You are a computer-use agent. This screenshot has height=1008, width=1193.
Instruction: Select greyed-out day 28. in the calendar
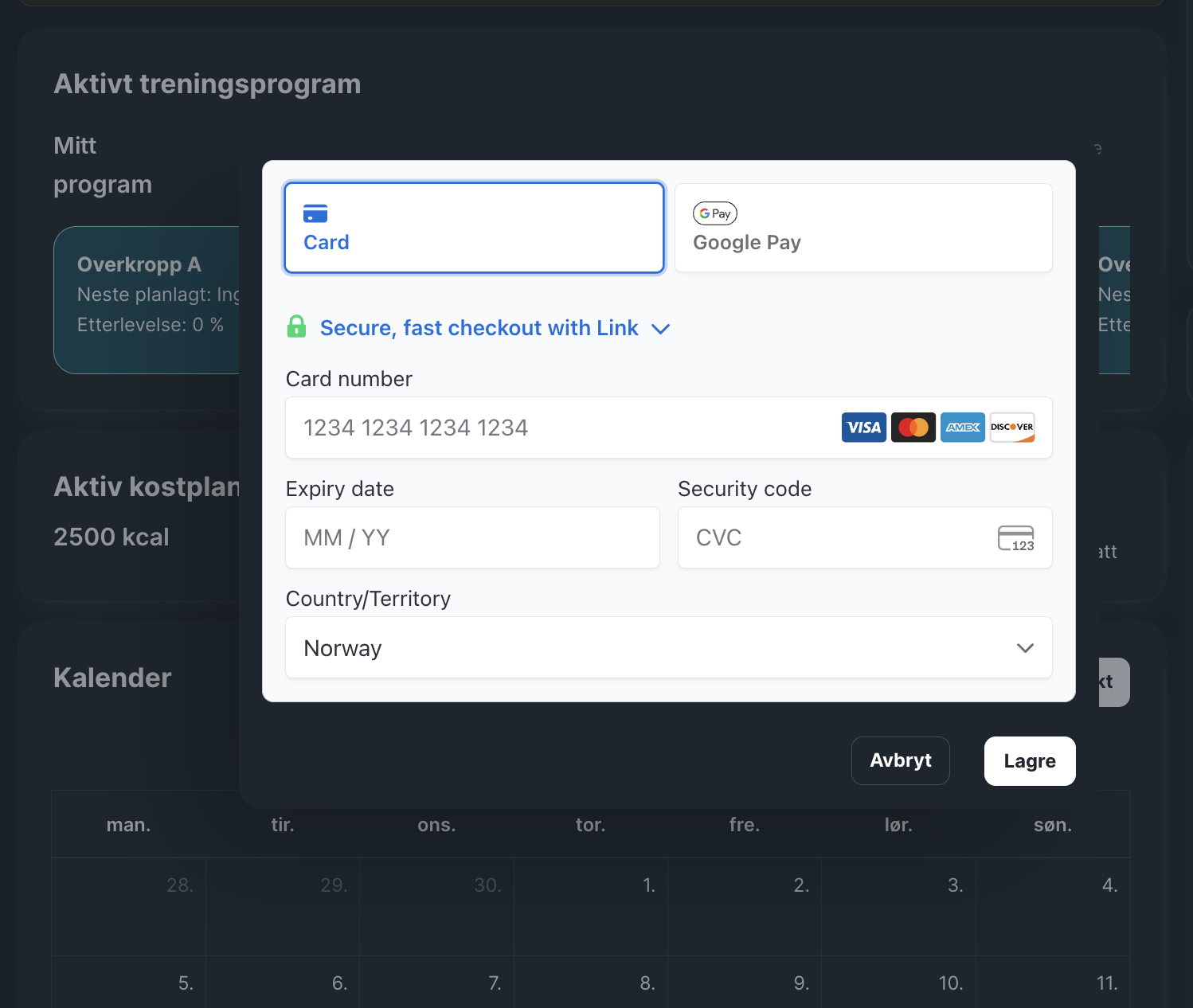129,907
